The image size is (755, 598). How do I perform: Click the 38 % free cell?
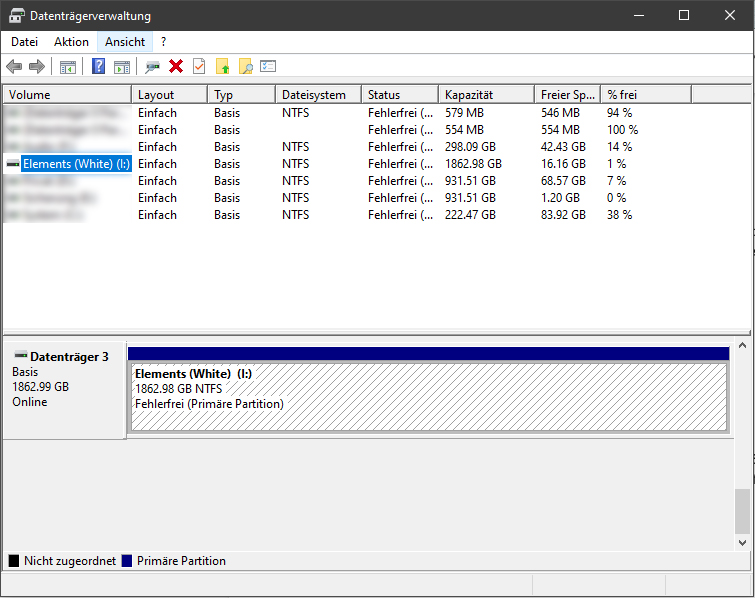tap(619, 215)
